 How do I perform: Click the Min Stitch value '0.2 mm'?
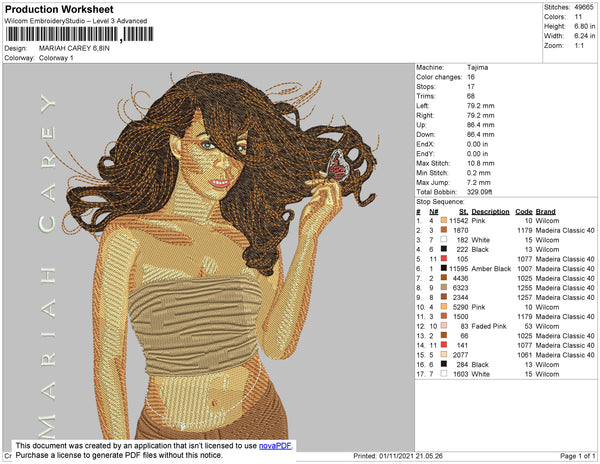pyautogui.click(x=478, y=173)
